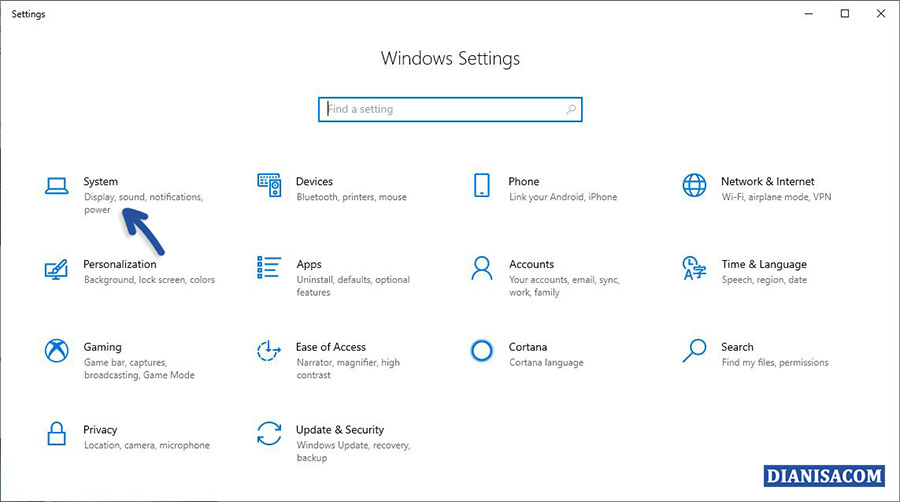The width and height of the screenshot is (900, 502).
Task: Open the Network & Internet title
Action: point(767,181)
